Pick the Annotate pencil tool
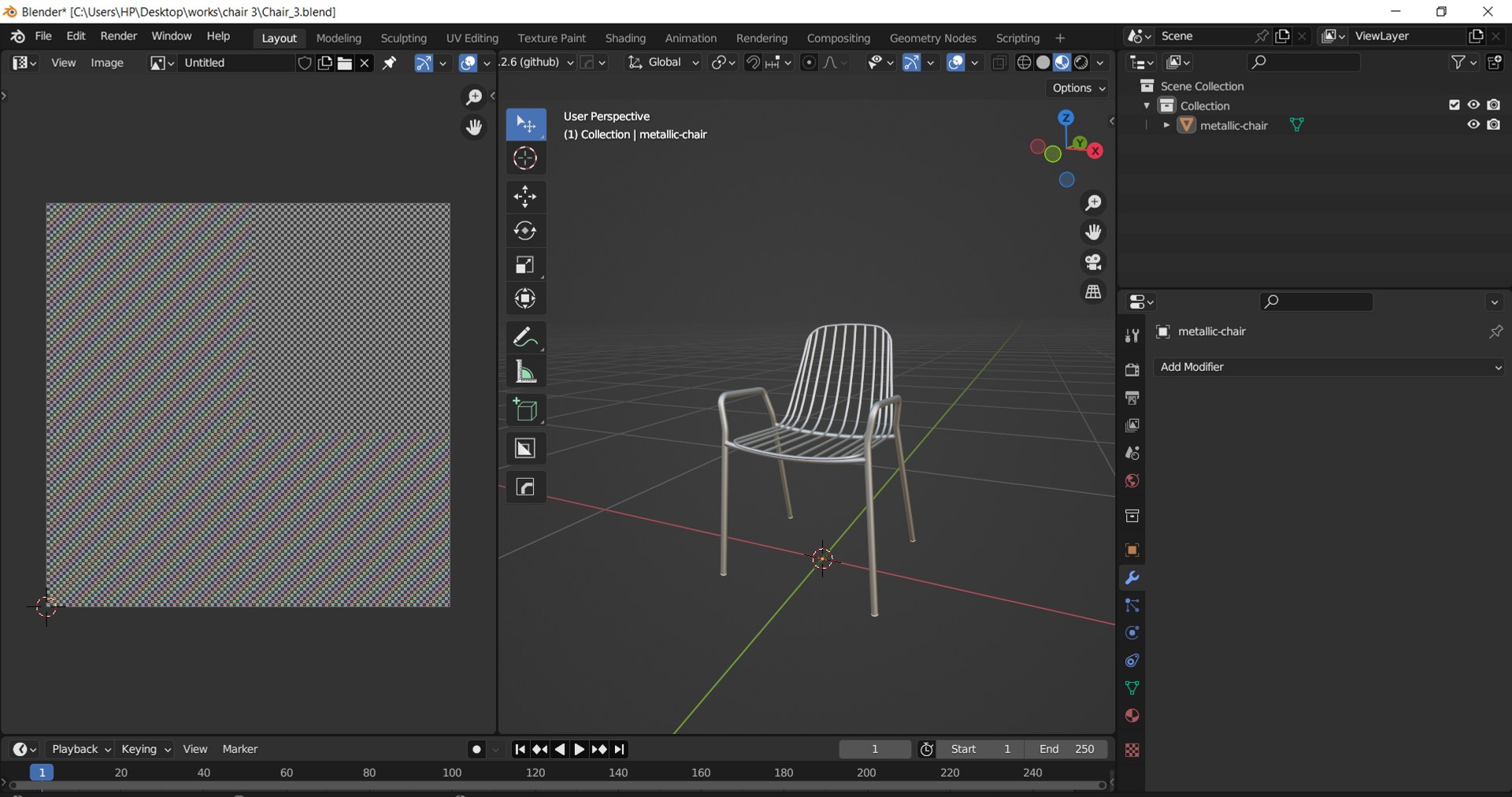Screen dimensions: 1512x797 click(x=525, y=337)
